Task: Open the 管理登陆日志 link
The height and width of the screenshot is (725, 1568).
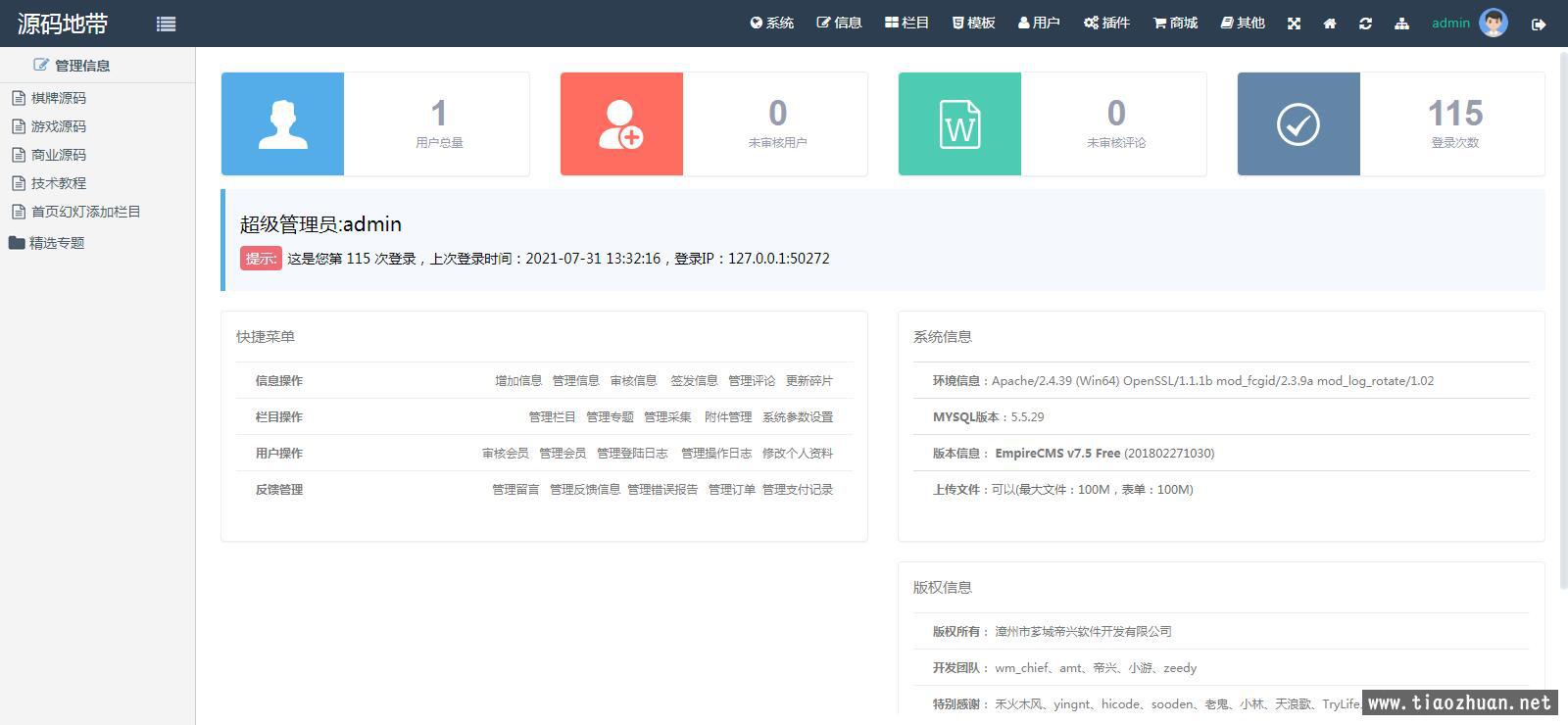Action: 632,454
